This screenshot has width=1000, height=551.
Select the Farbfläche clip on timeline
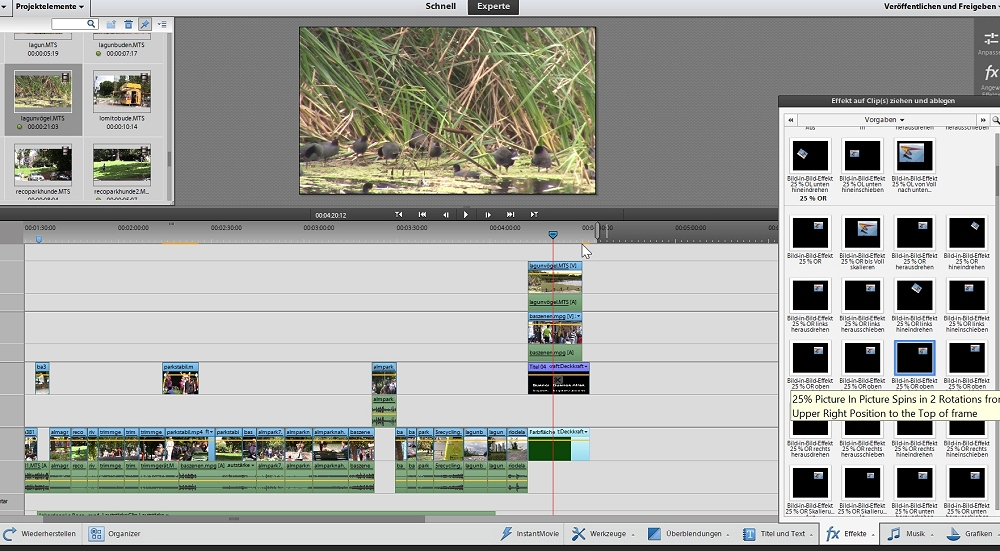(559, 444)
